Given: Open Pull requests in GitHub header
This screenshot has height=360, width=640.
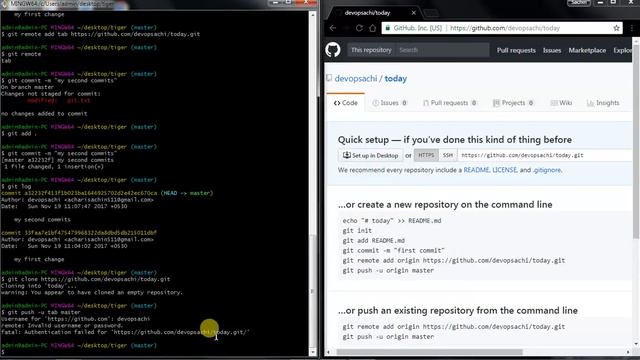Looking at the screenshot, I should pyautogui.click(x=516, y=50).
